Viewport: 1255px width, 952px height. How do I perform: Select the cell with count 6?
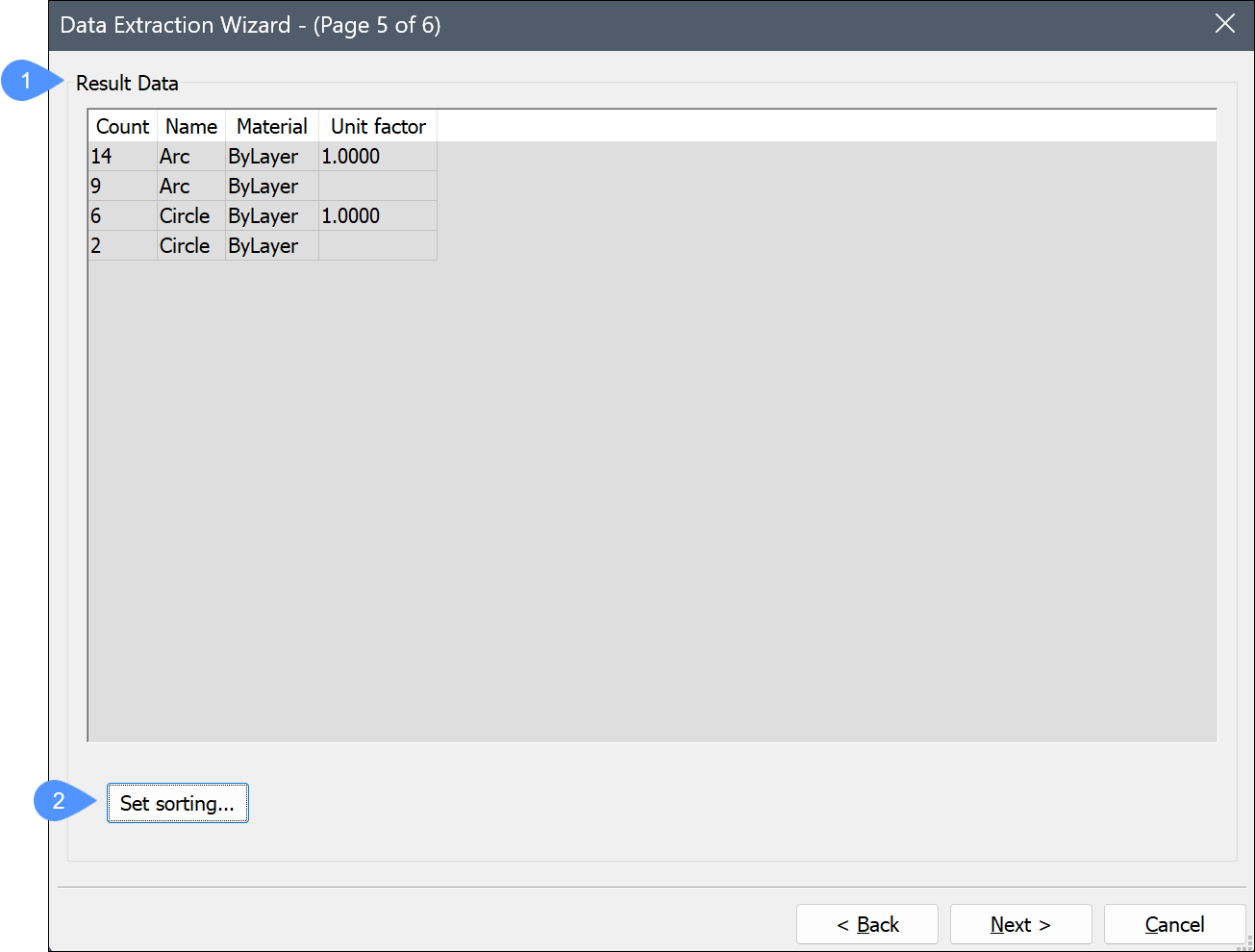[x=96, y=215]
